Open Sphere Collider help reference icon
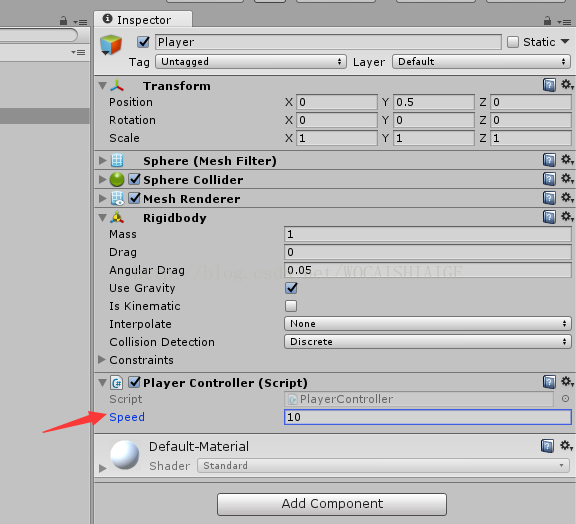Viewport: 576px width, 524px height. [x=549, y=179]
